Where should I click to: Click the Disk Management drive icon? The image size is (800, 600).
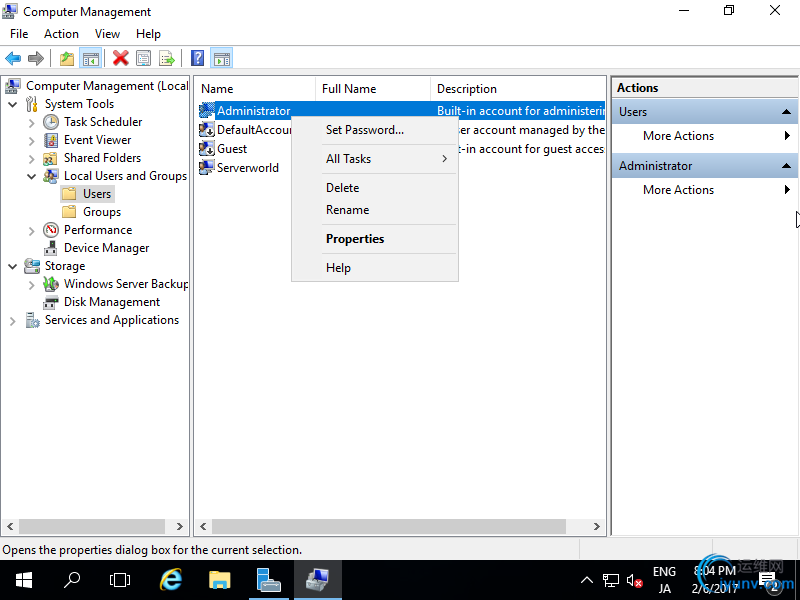51,302
